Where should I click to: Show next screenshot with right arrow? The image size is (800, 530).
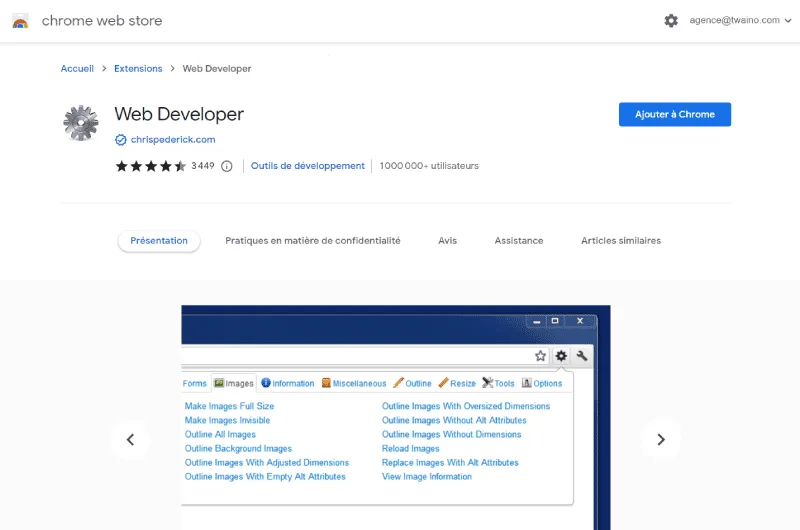(660, 439)
